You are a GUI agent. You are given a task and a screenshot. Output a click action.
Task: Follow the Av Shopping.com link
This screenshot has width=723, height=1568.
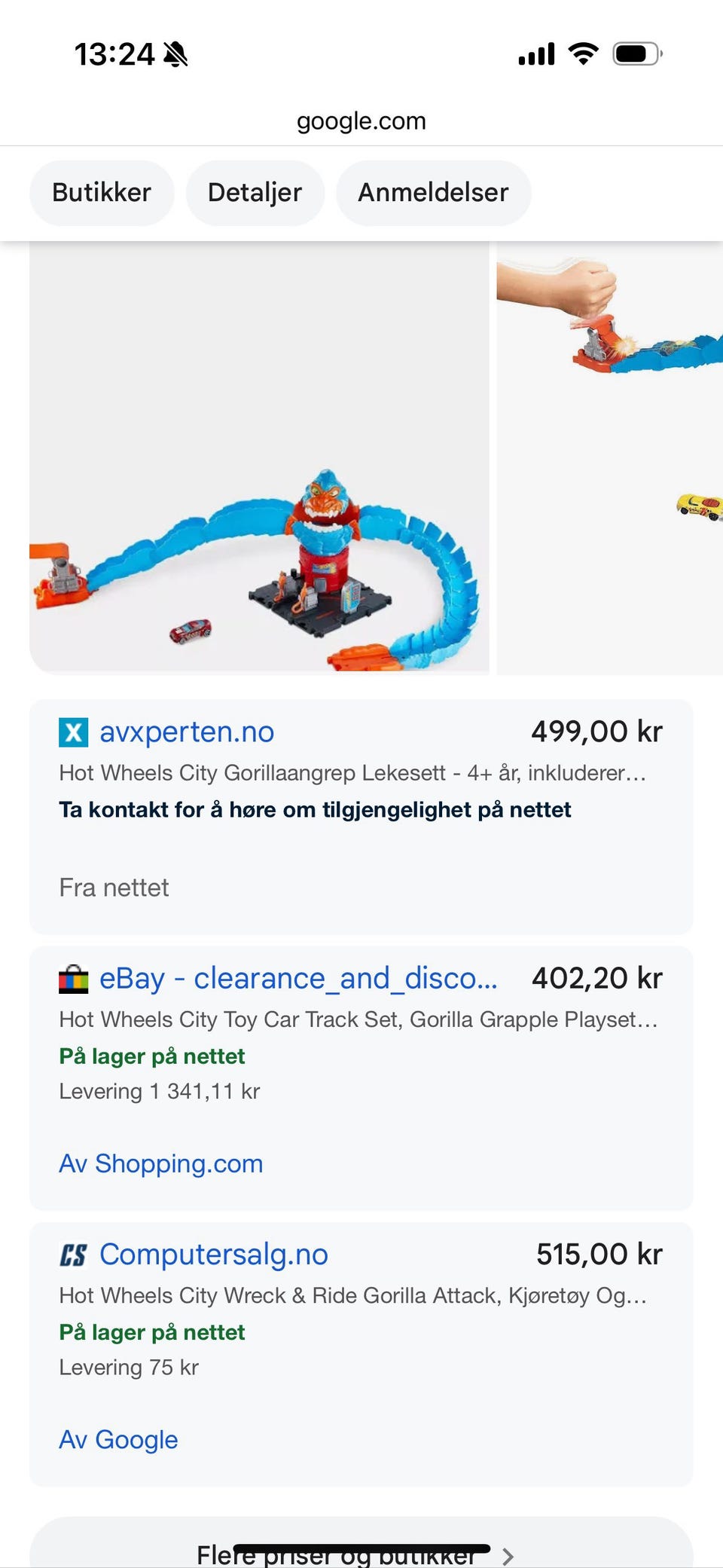tap(161, 1164)
